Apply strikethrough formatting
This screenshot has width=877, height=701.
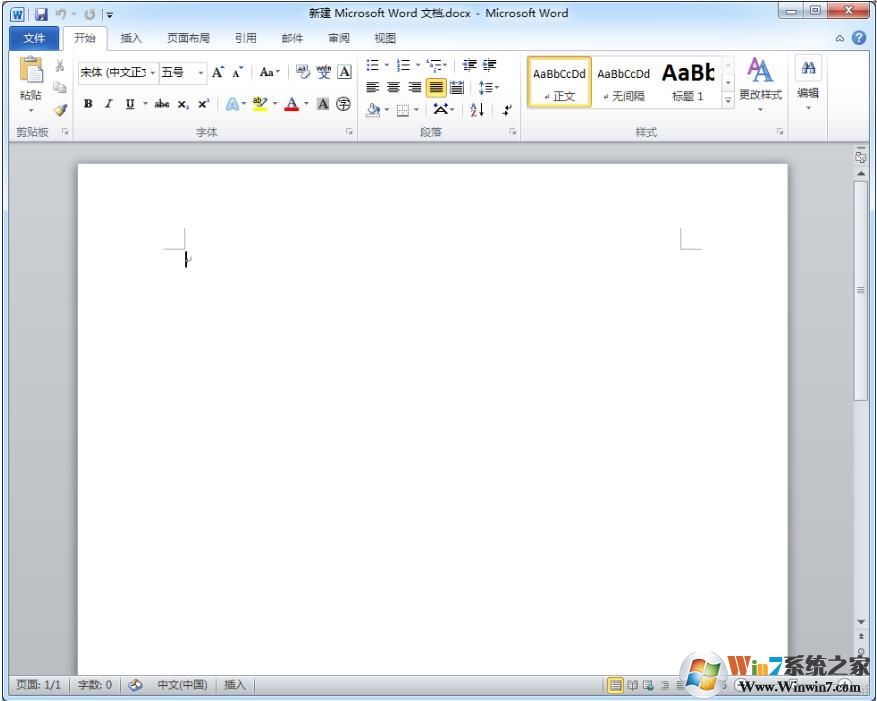(161, 103)
